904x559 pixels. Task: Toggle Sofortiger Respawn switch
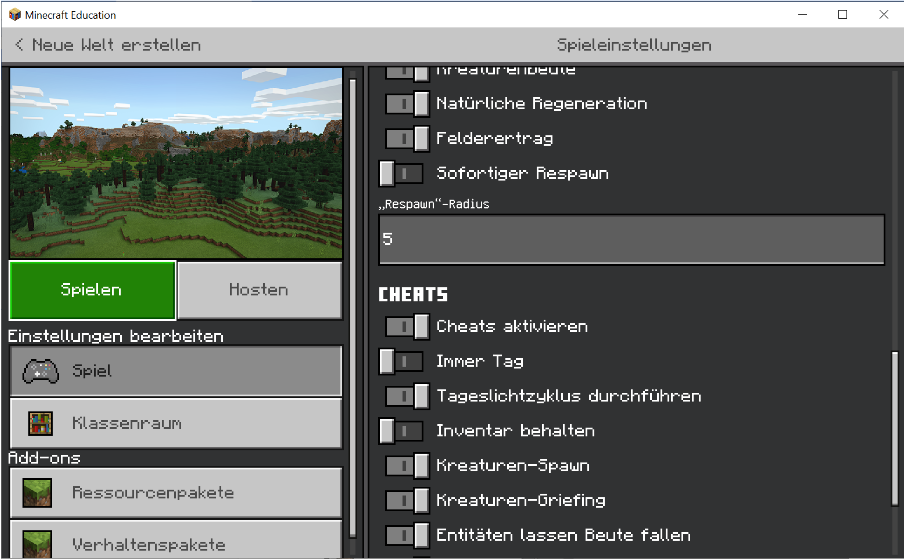401,174
